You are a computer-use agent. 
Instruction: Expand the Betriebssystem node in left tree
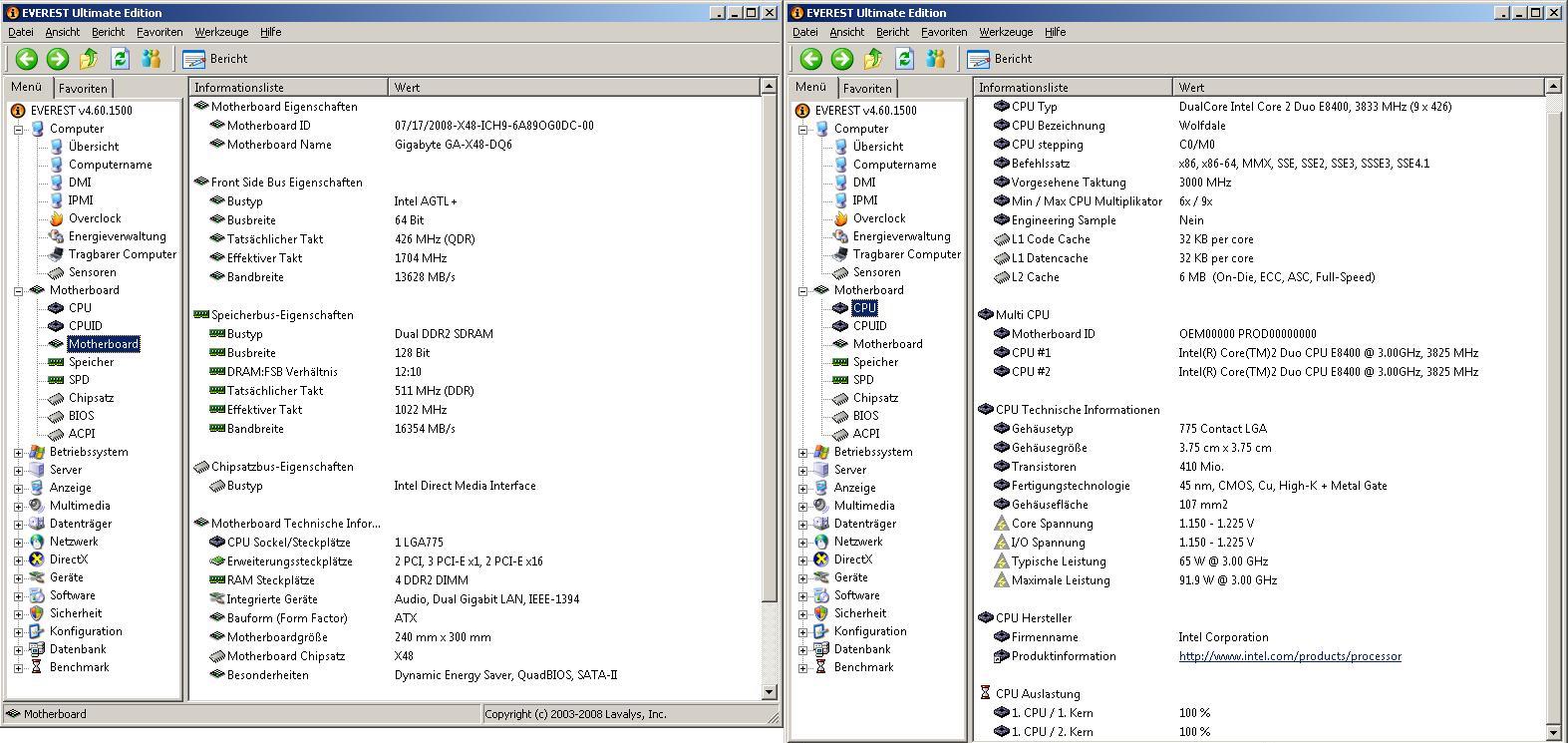(x=18, y=452)
